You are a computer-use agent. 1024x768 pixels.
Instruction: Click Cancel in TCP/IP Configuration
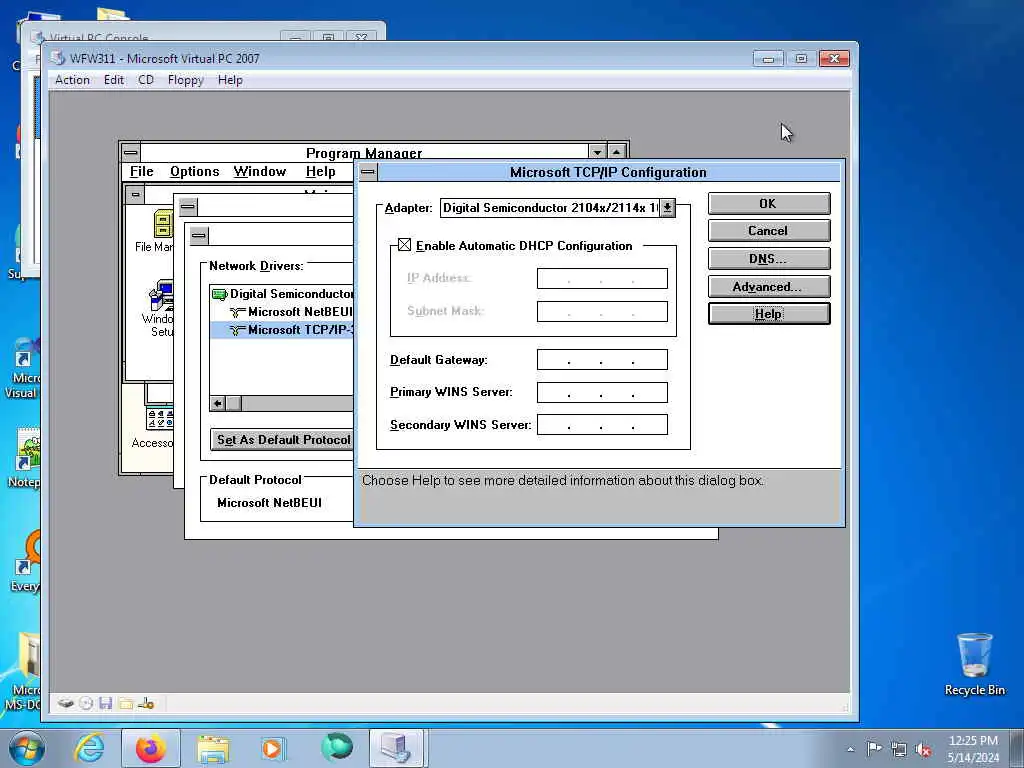click(769, 231)
